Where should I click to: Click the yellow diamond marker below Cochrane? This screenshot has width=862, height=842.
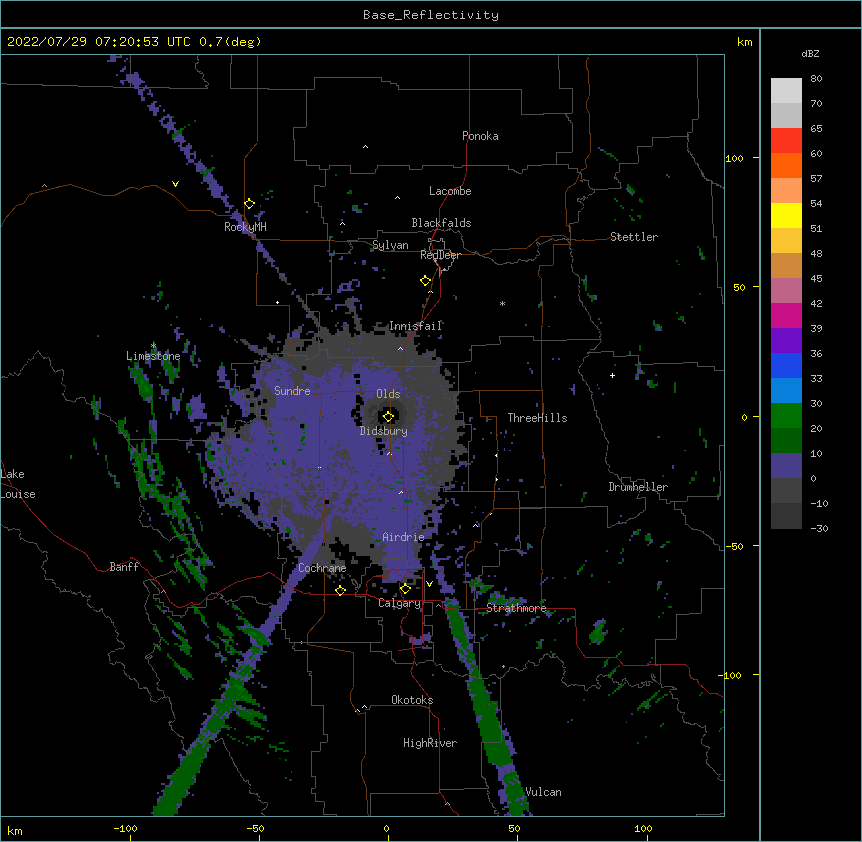pos(340,590)
